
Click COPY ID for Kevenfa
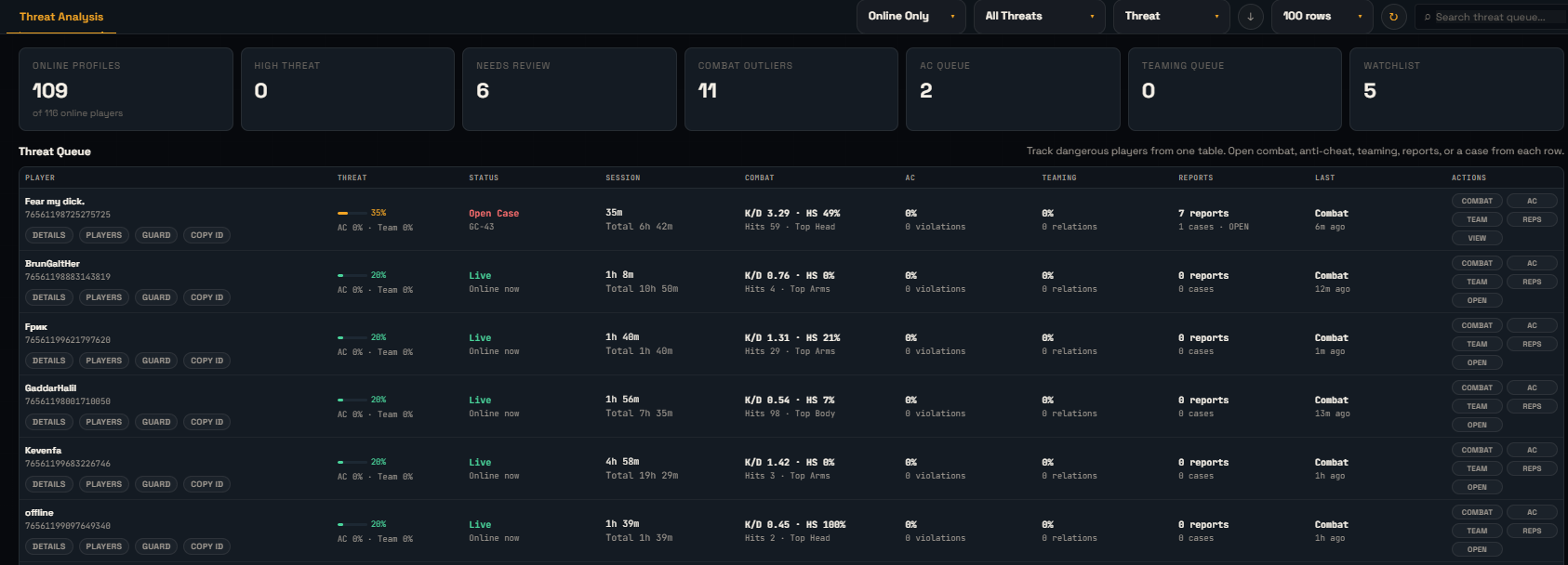[x=206, y=484]
